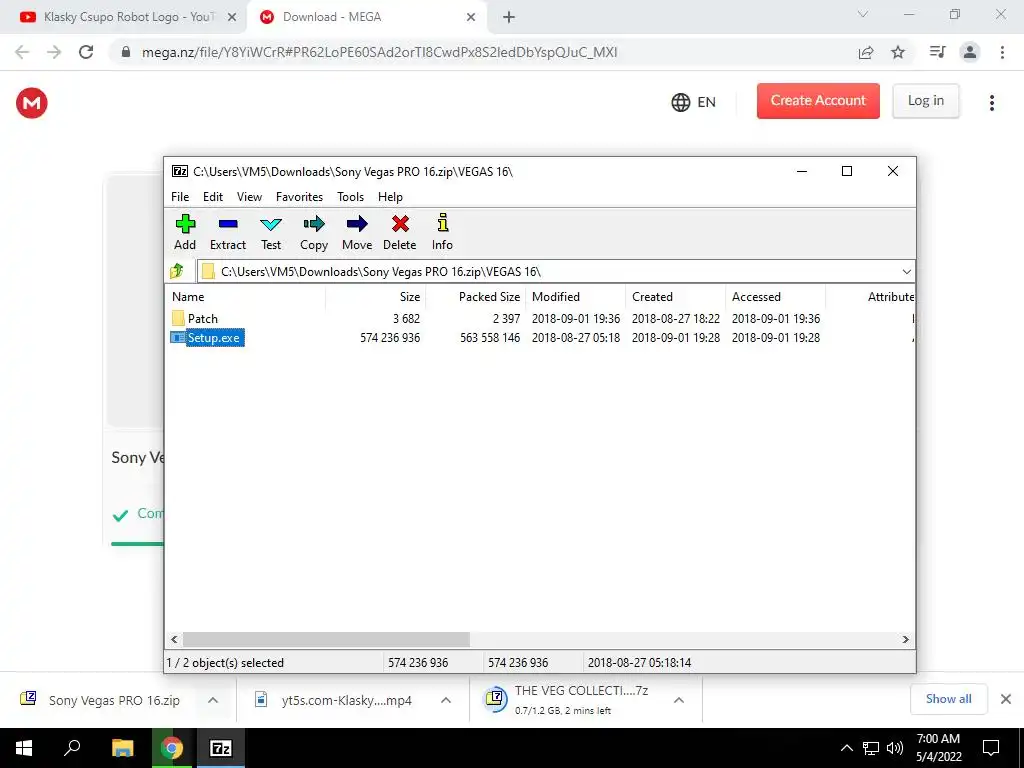1024x768 pixels.
Task: Open the Favorites menu in 7-Zip
Action: pyautogui.click(x=299, y=197)
